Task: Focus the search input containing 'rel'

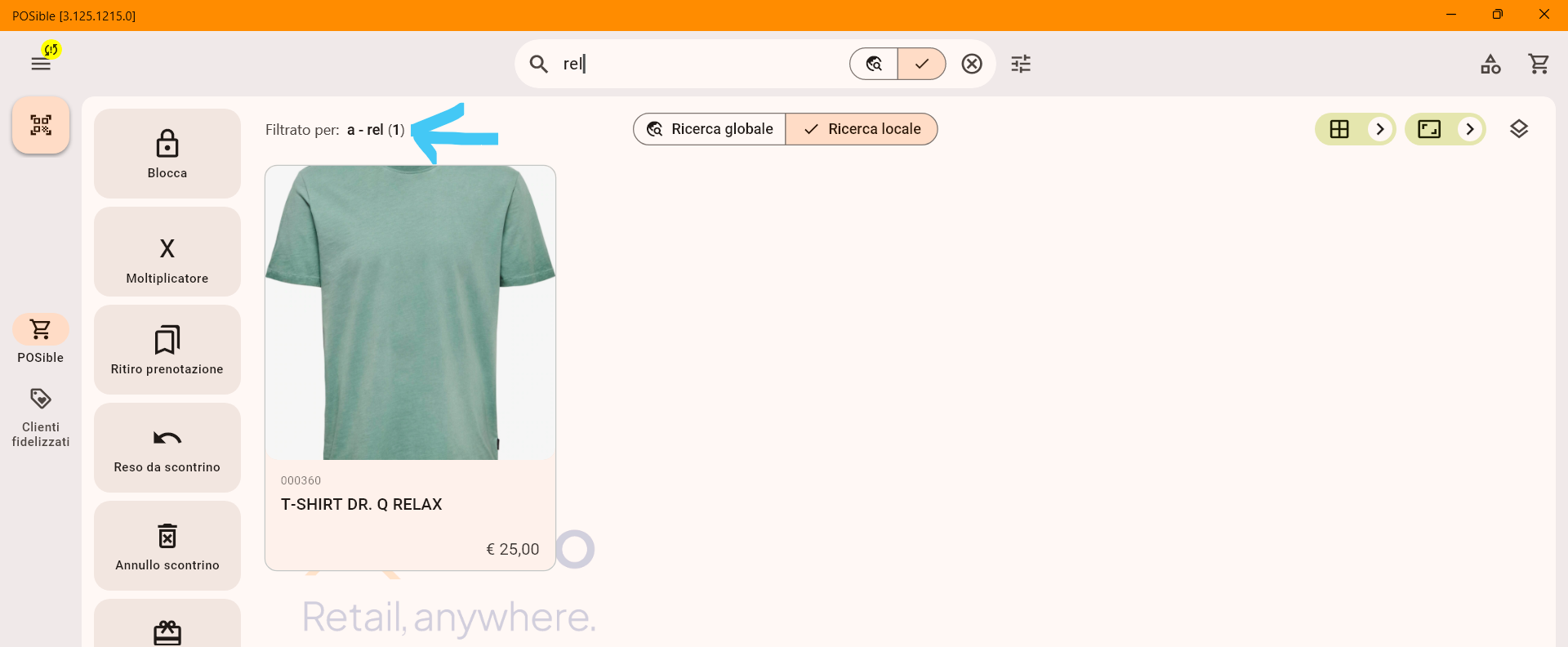Action: (701, 64)
